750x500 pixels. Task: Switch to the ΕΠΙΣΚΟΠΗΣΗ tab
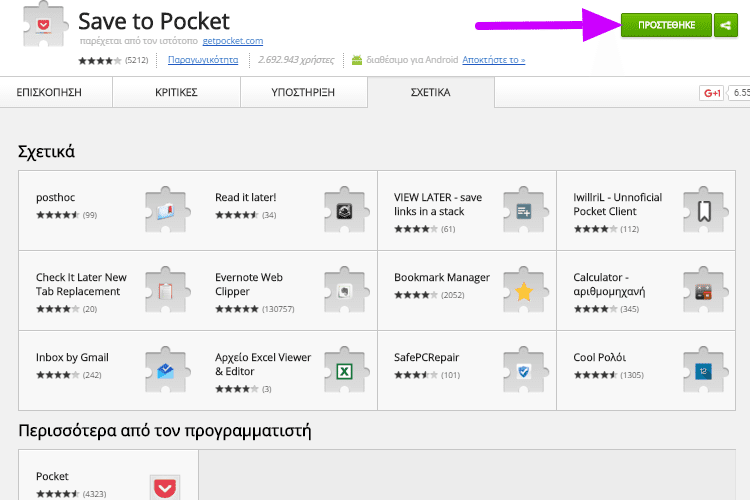49,92
